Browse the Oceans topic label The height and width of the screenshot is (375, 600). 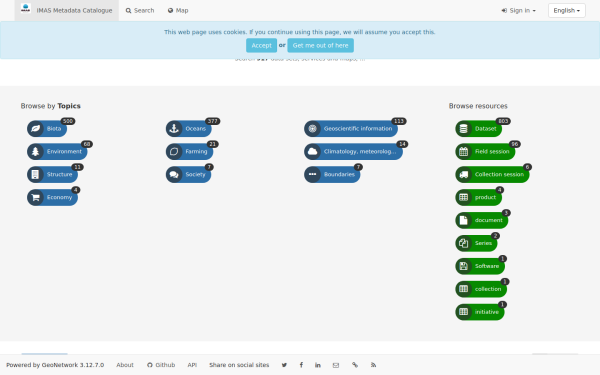tap(196, 129)
